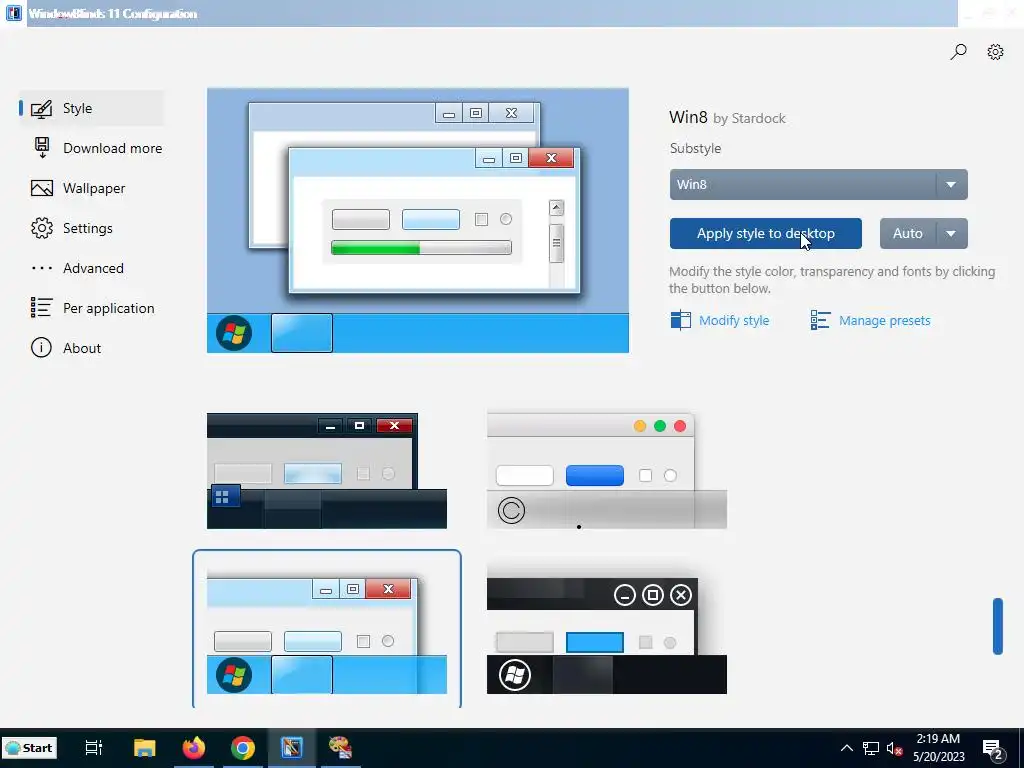
Task: Click the paint palette taskbar icon
Action: (x=340, y=748)
